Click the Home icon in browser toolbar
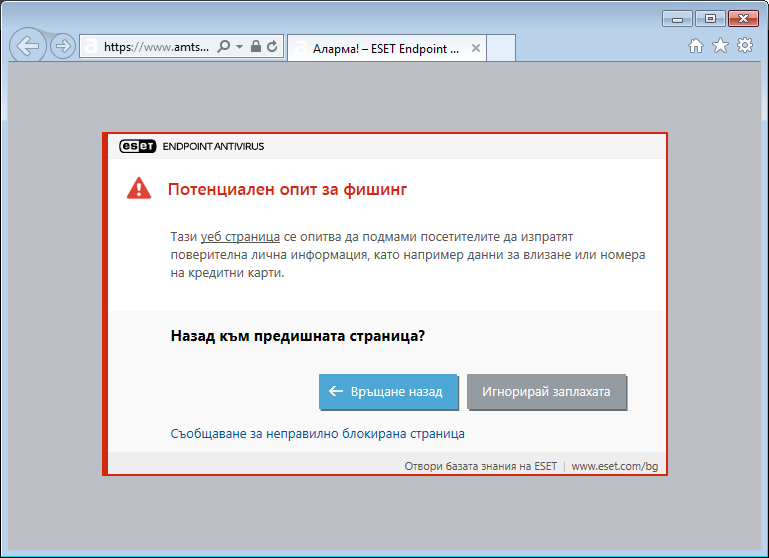This screenshot has height=558, width=769. pos(695,46)
